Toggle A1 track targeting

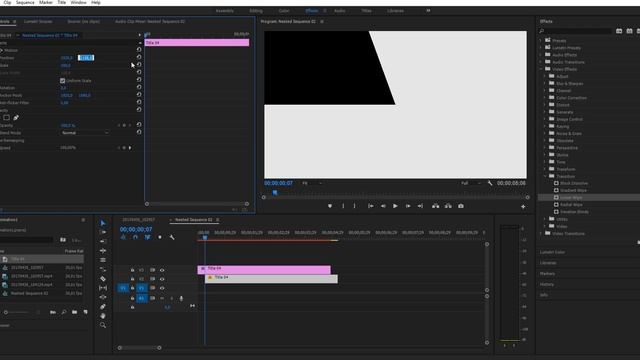point(141,298)
